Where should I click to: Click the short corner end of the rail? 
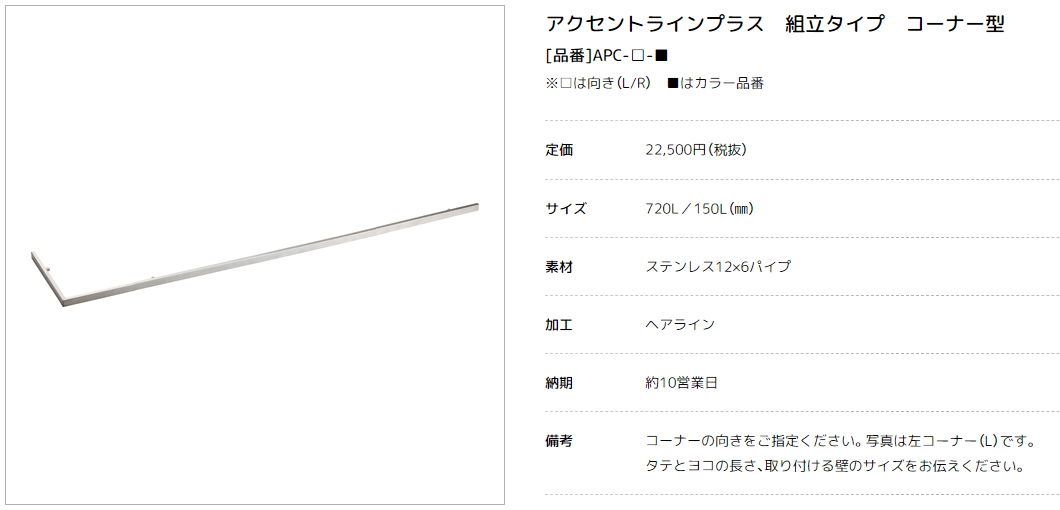46,278
